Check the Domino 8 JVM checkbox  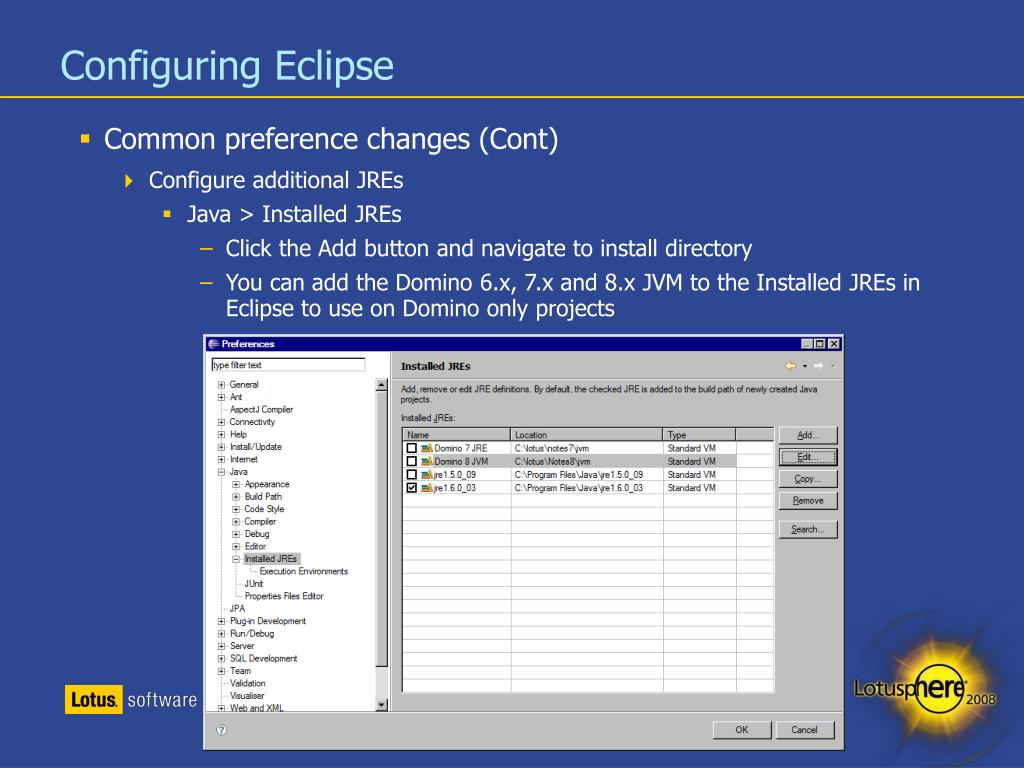click(x=411, y=462)
